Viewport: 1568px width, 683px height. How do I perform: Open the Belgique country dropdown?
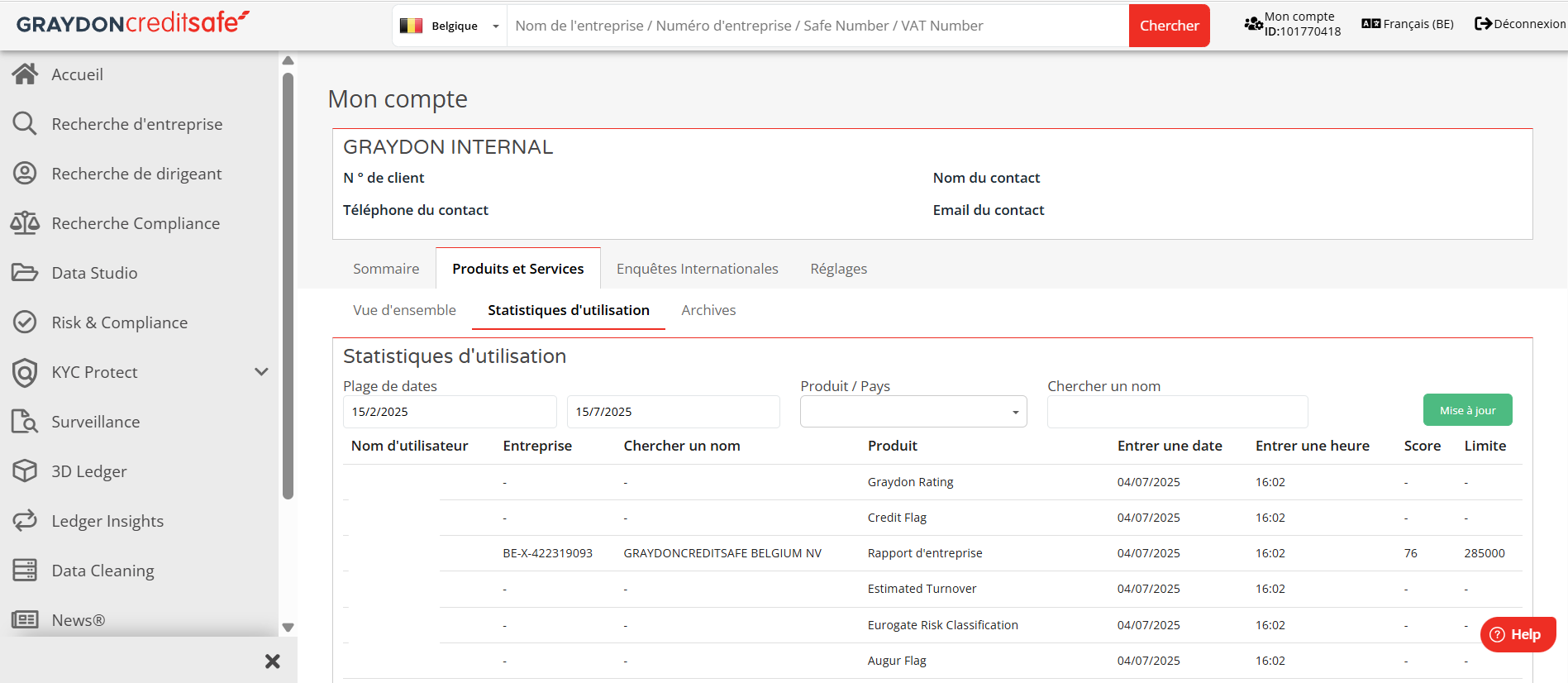coord(450,26)
